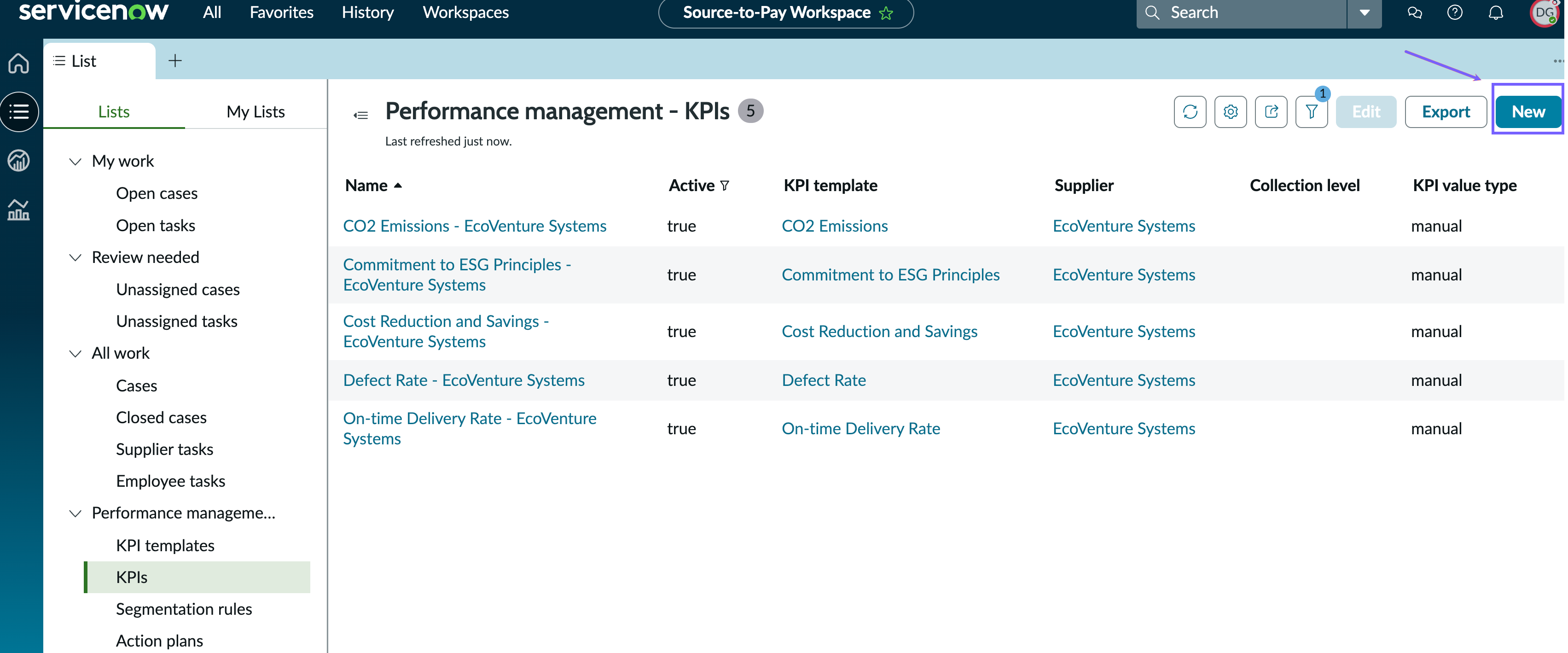Open the search scope dropdown arrow
Image resolution: width=1568 pixels, height=653 pixels.
click(1364, 13)
